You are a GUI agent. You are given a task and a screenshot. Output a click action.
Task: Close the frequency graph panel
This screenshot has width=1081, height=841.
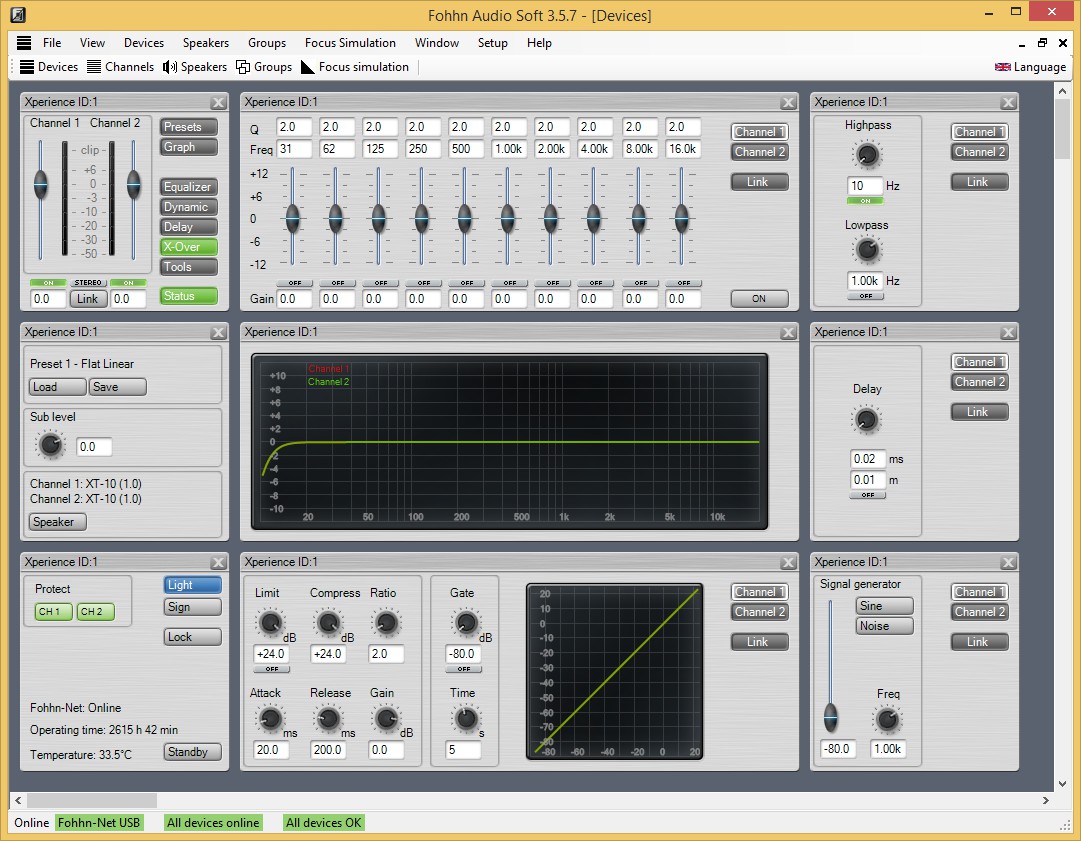click(788, 333)
